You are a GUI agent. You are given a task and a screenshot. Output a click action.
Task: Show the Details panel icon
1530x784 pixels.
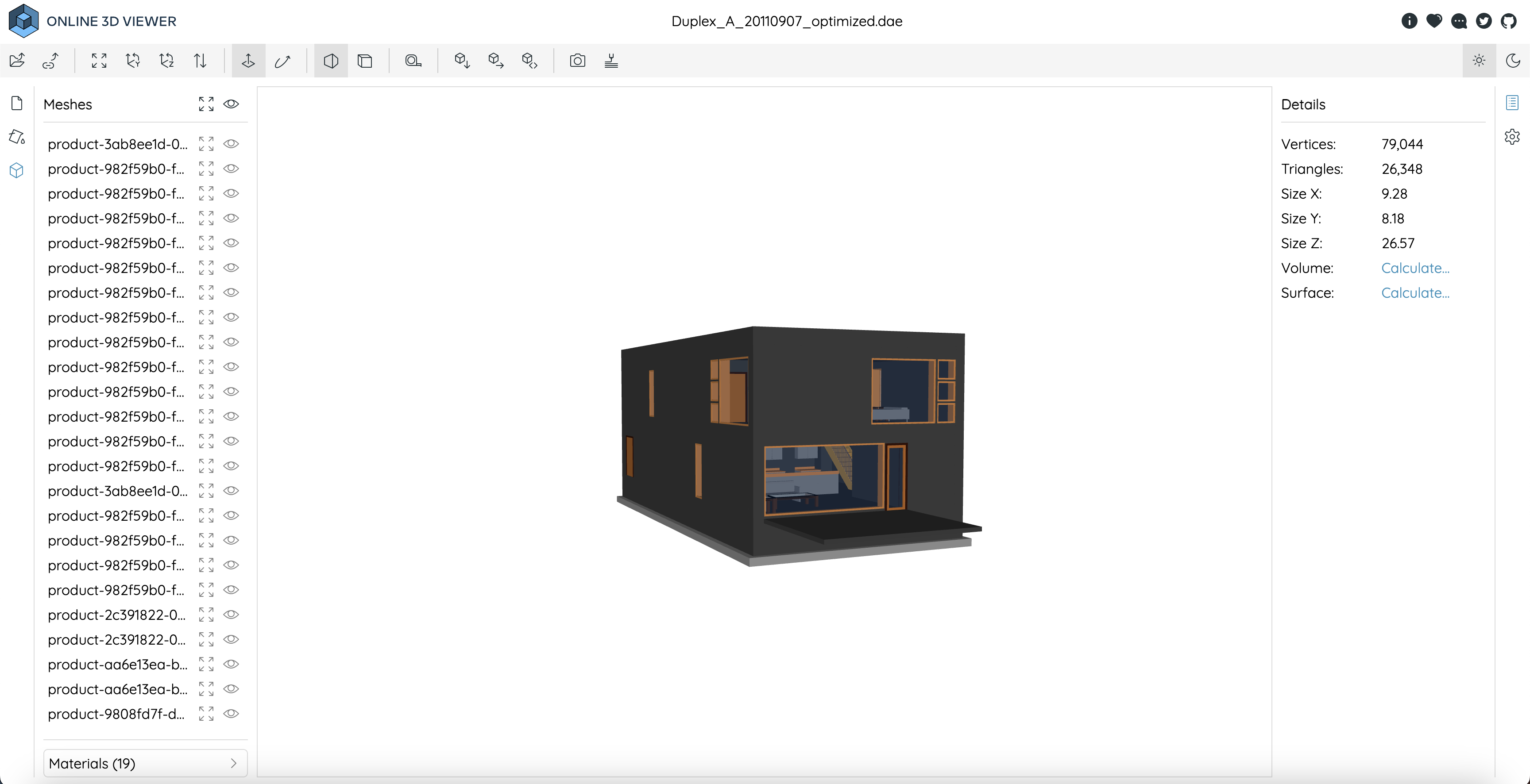pyautogui.click(x=1512, y=103)
